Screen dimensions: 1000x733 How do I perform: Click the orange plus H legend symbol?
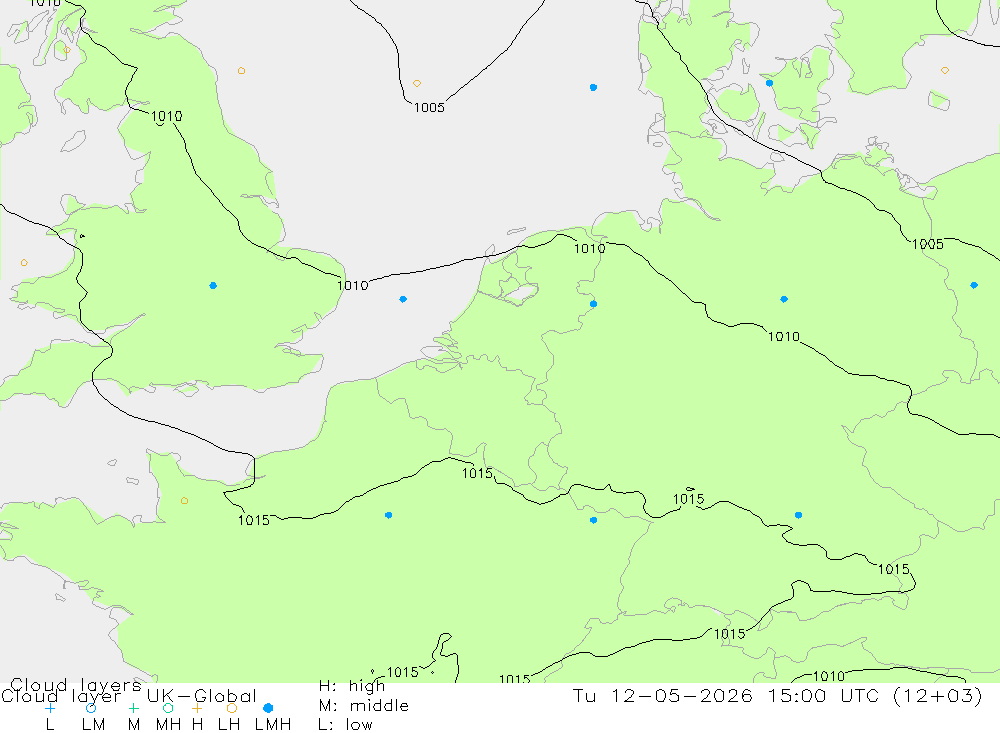(x=197, y=708)
